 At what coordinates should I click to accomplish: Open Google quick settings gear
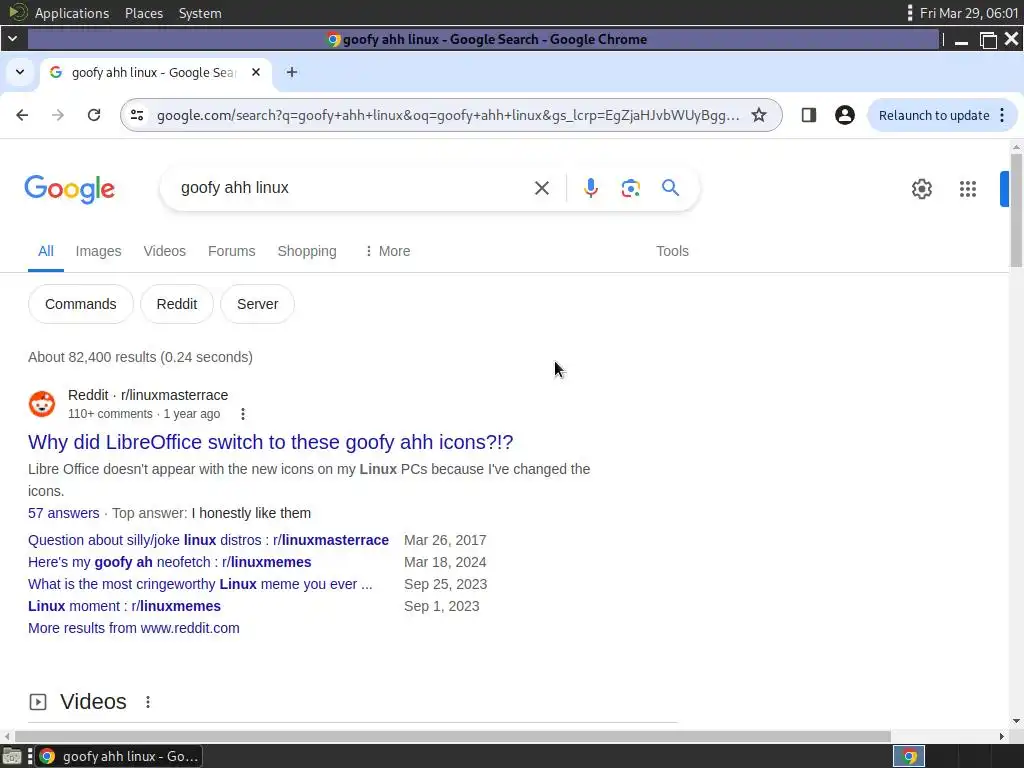[x=921, y=189]
